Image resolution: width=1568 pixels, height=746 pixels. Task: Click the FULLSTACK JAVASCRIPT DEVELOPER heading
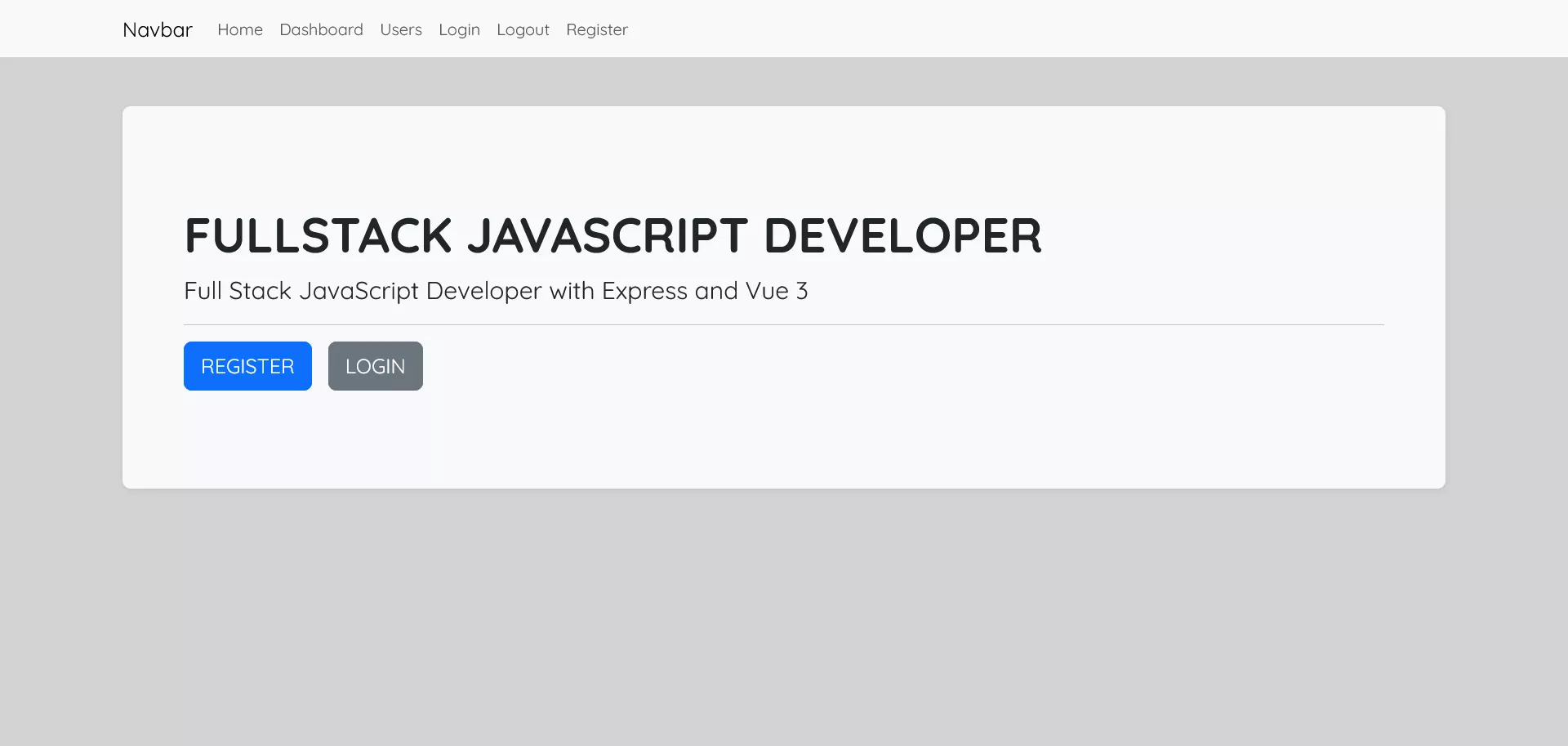pyautogui.click(x=613, y=235)
